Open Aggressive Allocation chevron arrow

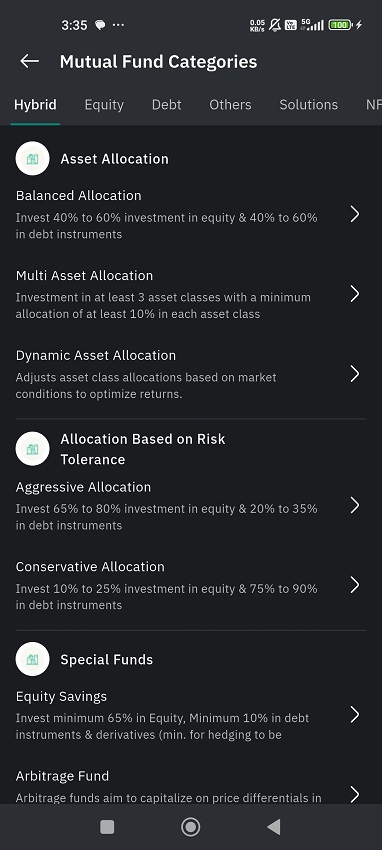[354, 505]
